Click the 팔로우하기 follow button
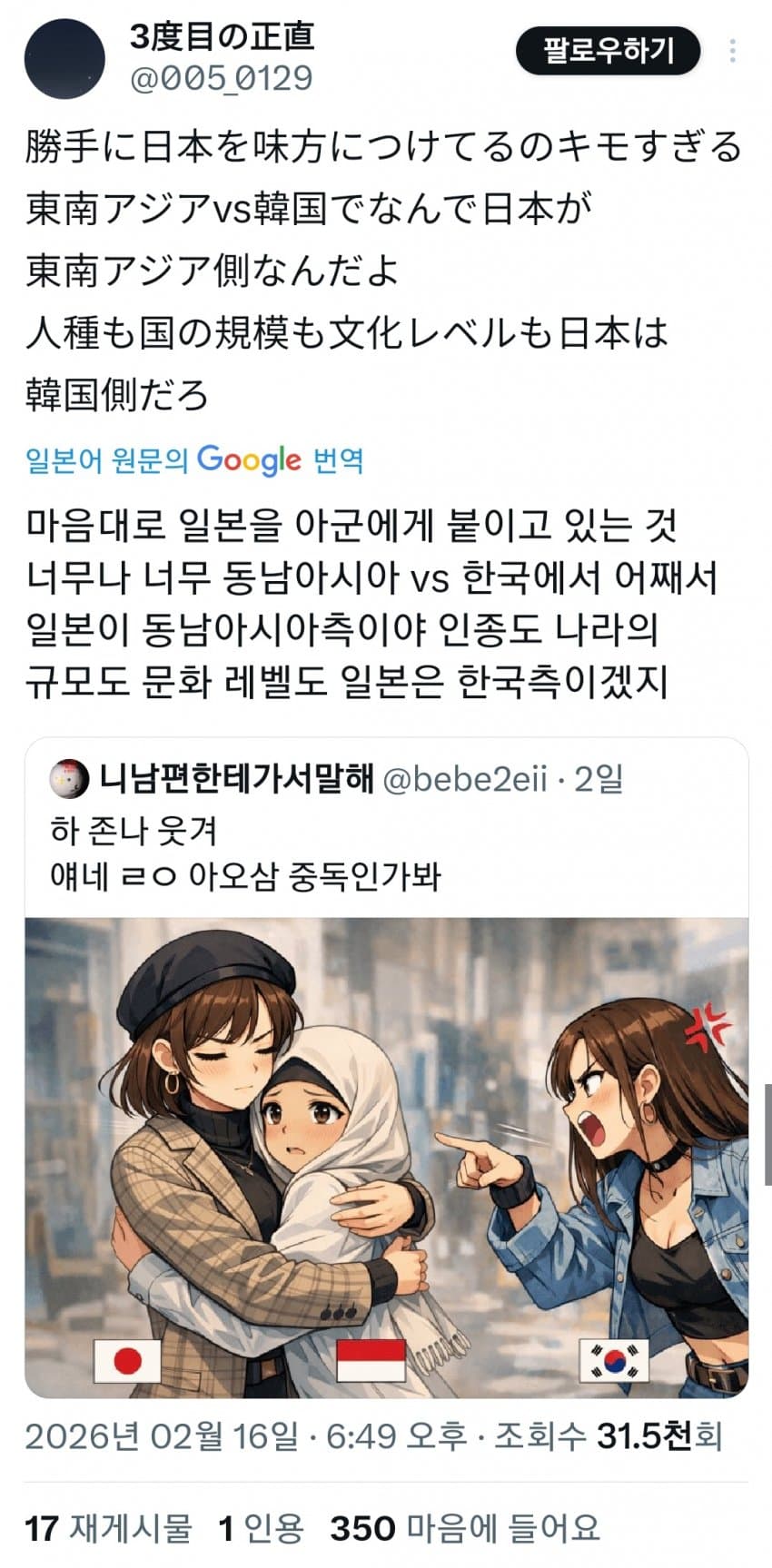 point(609,51)
